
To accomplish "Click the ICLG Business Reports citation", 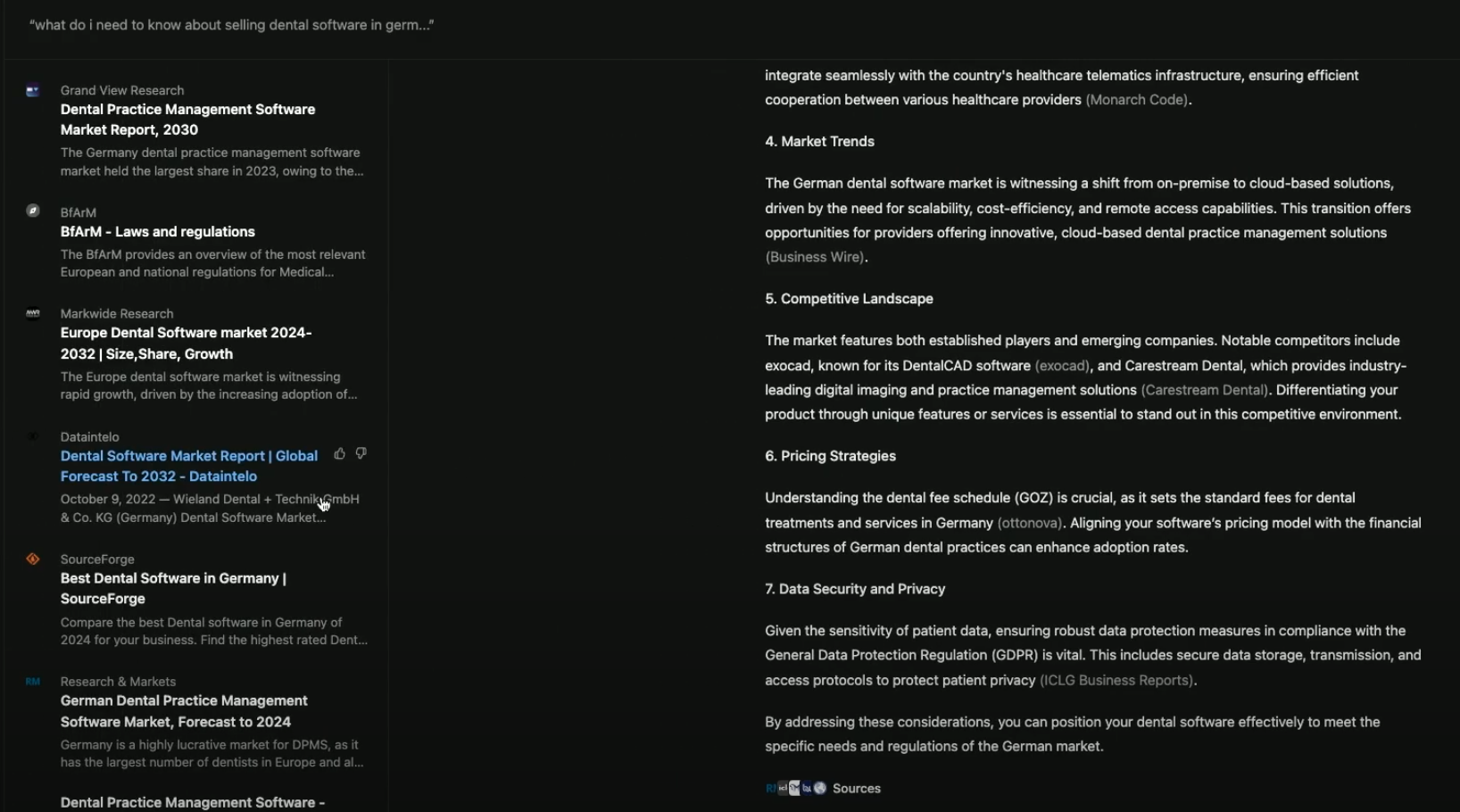I will click(1116, 681).
